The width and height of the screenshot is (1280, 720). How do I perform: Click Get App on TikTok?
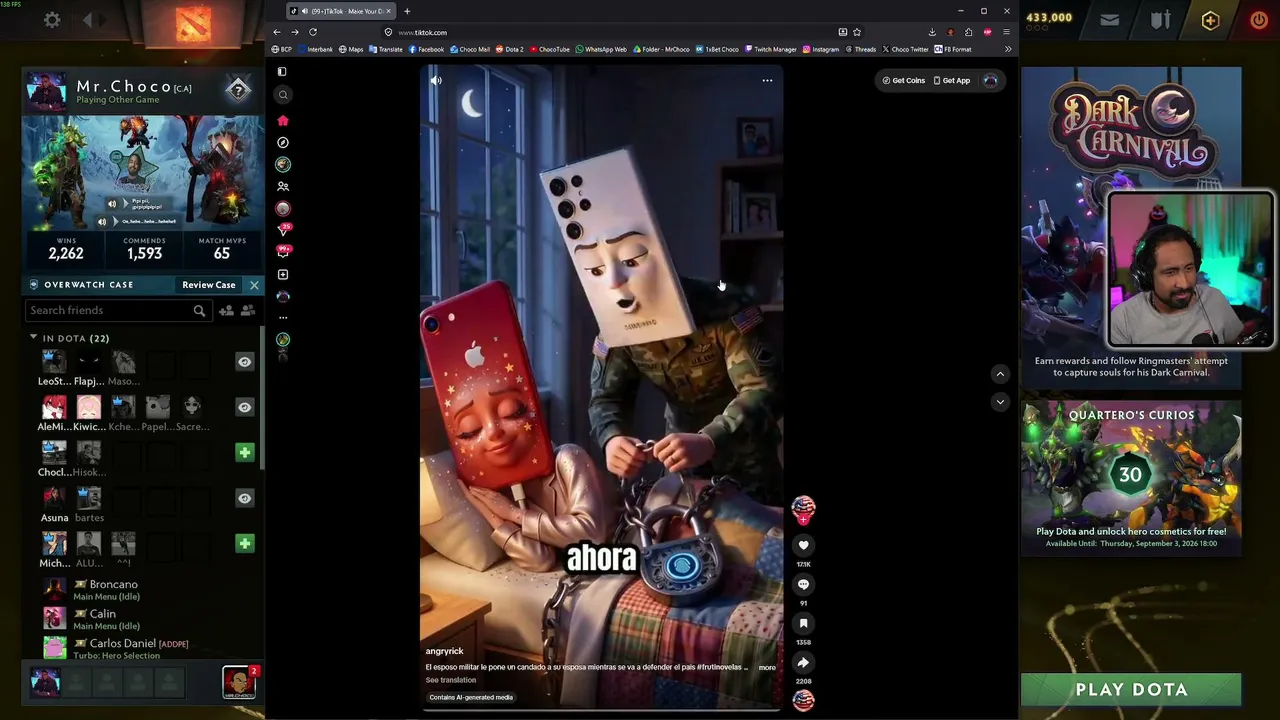tap(951, 80)
